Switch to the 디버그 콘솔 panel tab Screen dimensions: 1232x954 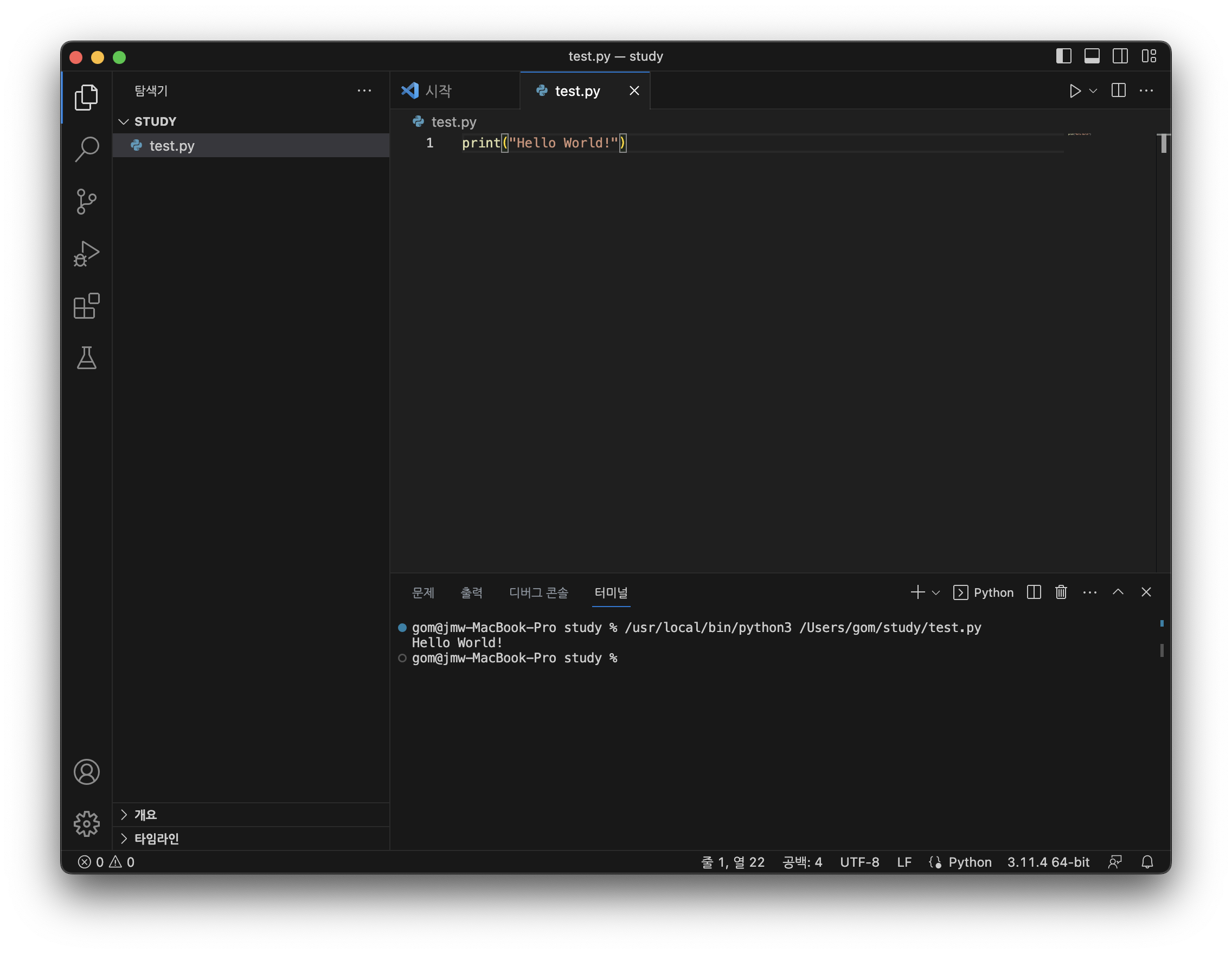click(x=538, y=592)
